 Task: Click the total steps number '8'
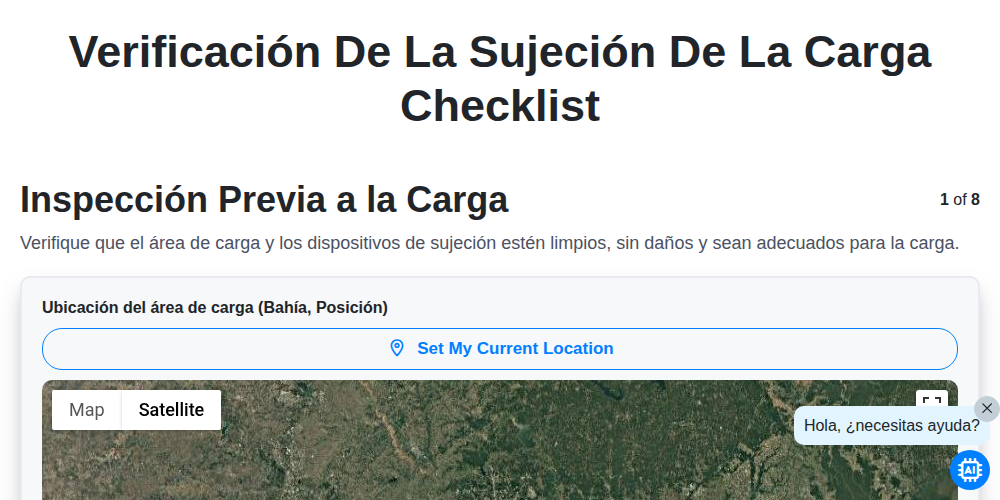(975, 200)
